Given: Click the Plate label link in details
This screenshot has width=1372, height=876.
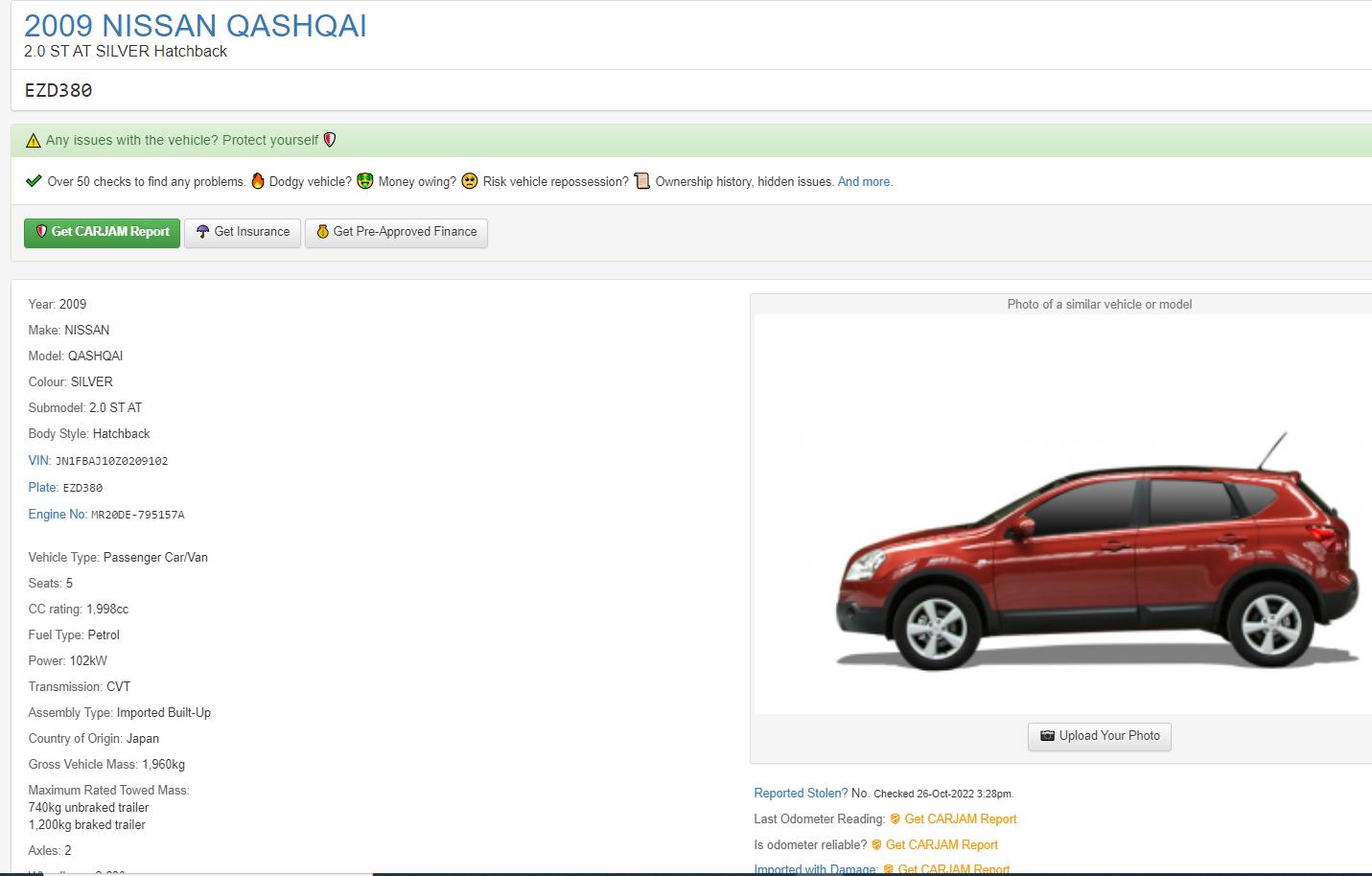Looking at the screenshot, I should point(42,487).
